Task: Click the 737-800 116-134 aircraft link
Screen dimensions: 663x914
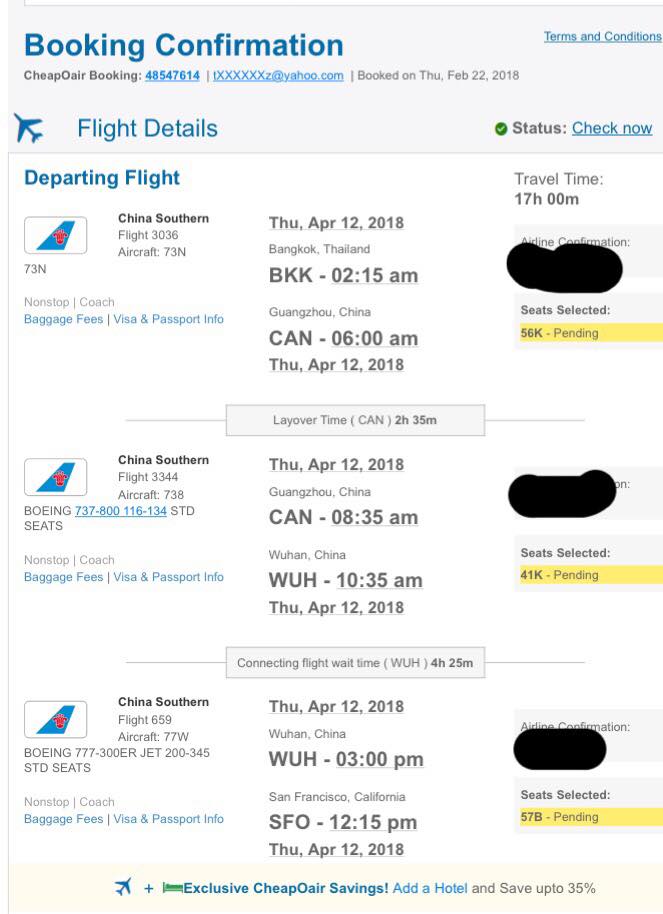Action: click(121, 511)
